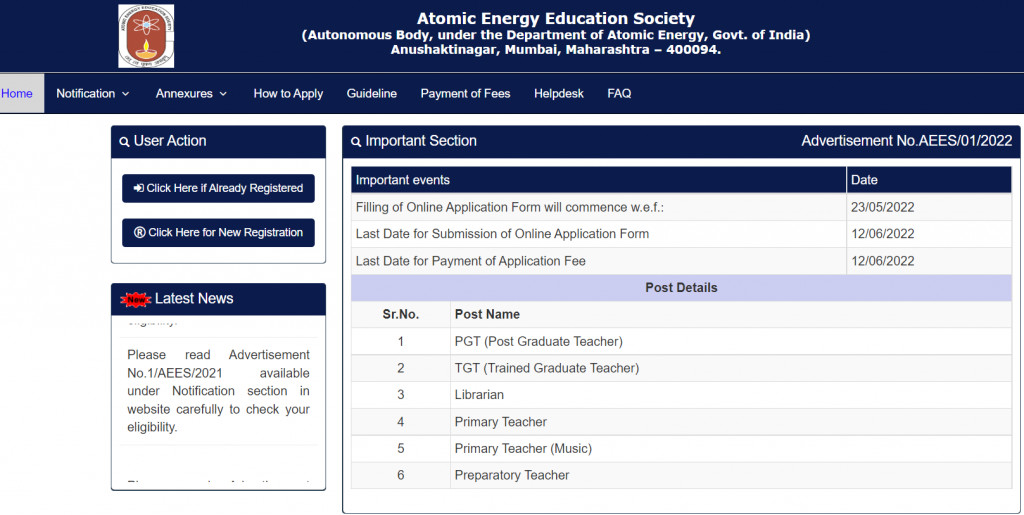Select the Librarian post row

(x=681, y=395)
